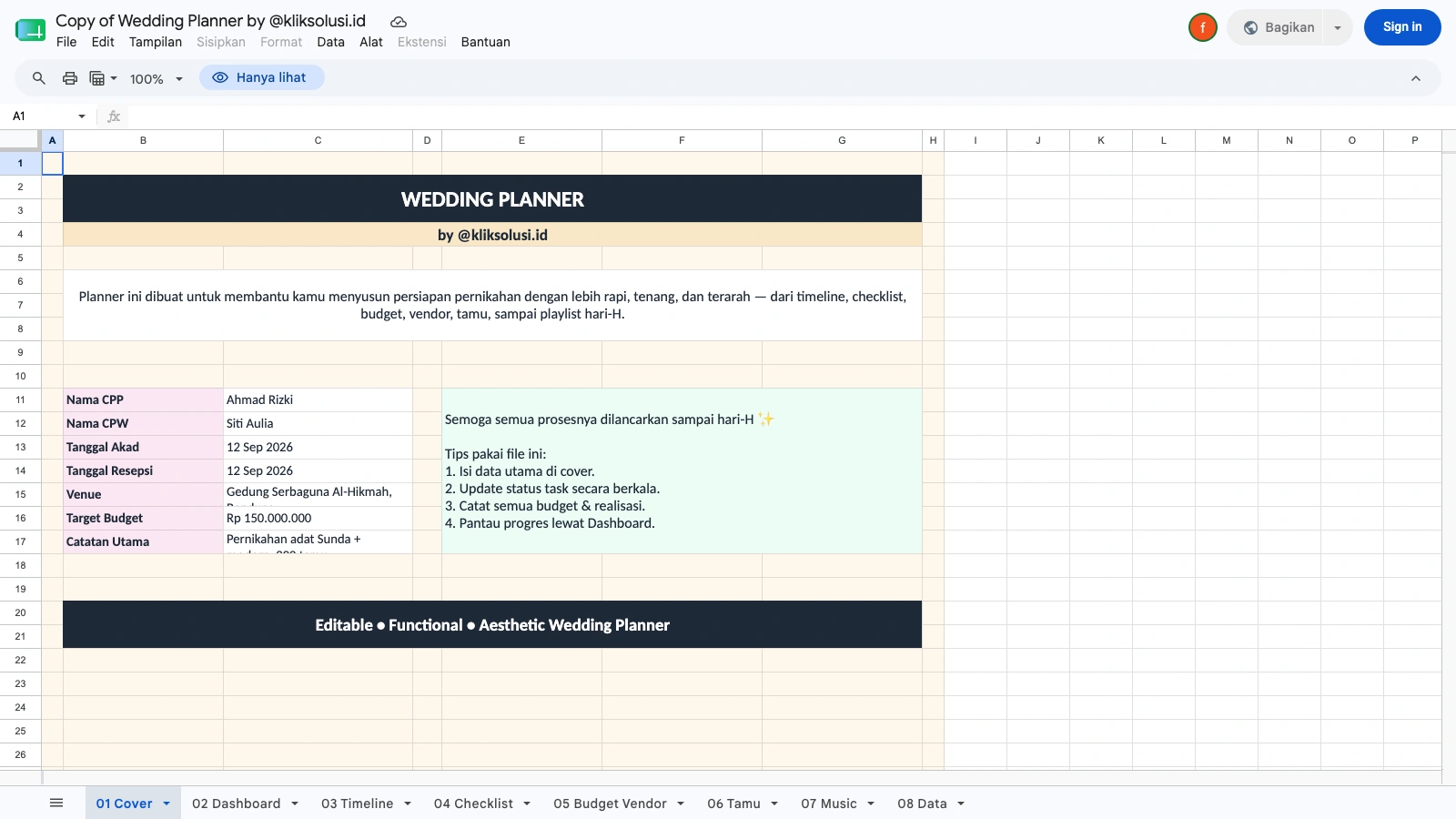Open the search the menus magnifier
This screenshot has width=1456, height=819.
[39, 78]
